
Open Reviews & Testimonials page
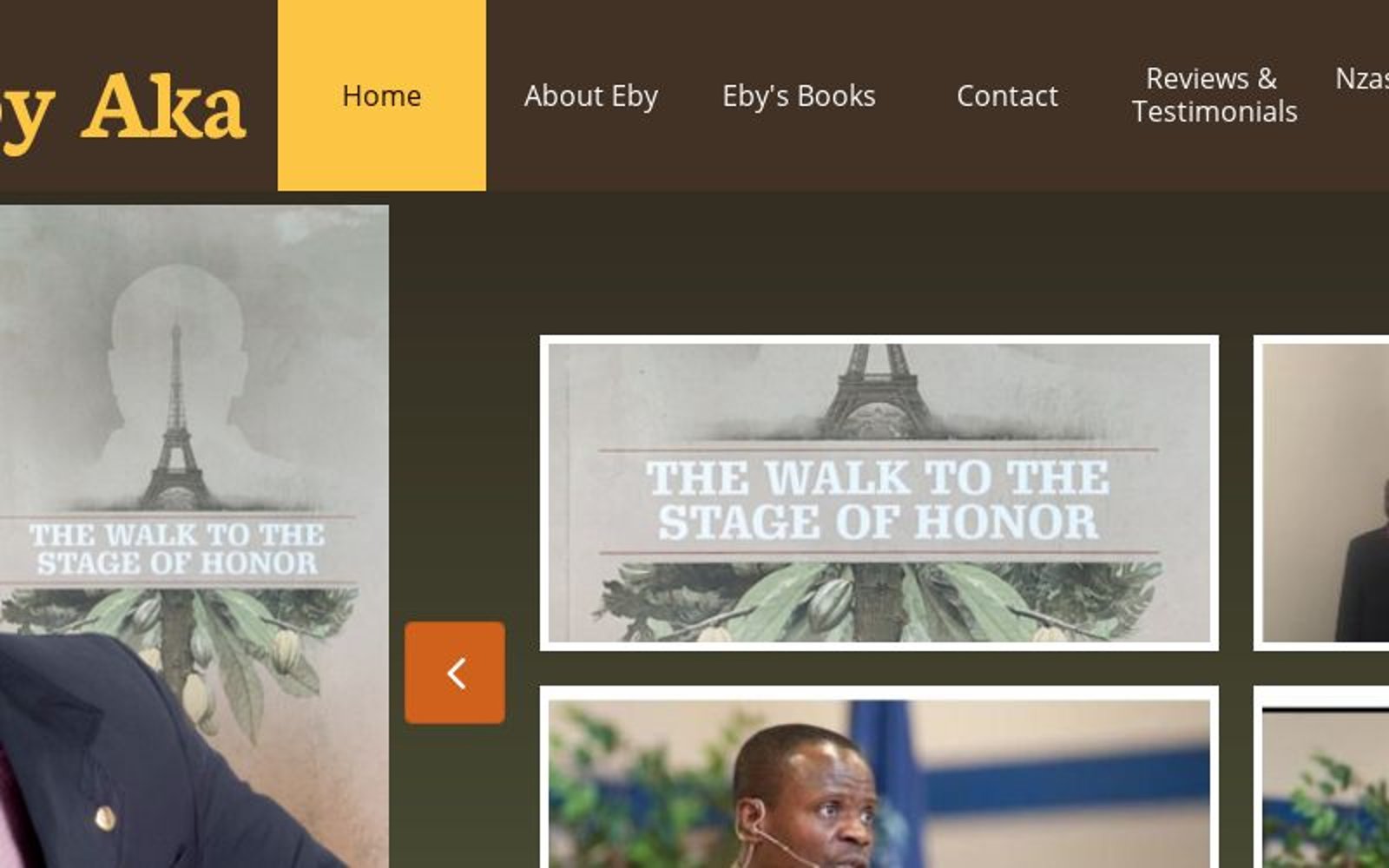1215,95
